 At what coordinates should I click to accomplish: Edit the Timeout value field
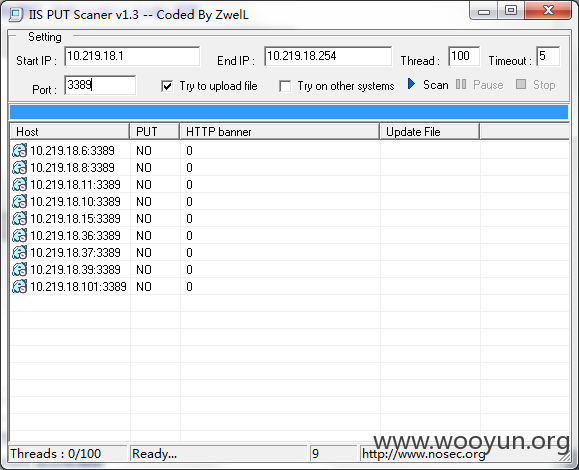(x=548, y=56)
